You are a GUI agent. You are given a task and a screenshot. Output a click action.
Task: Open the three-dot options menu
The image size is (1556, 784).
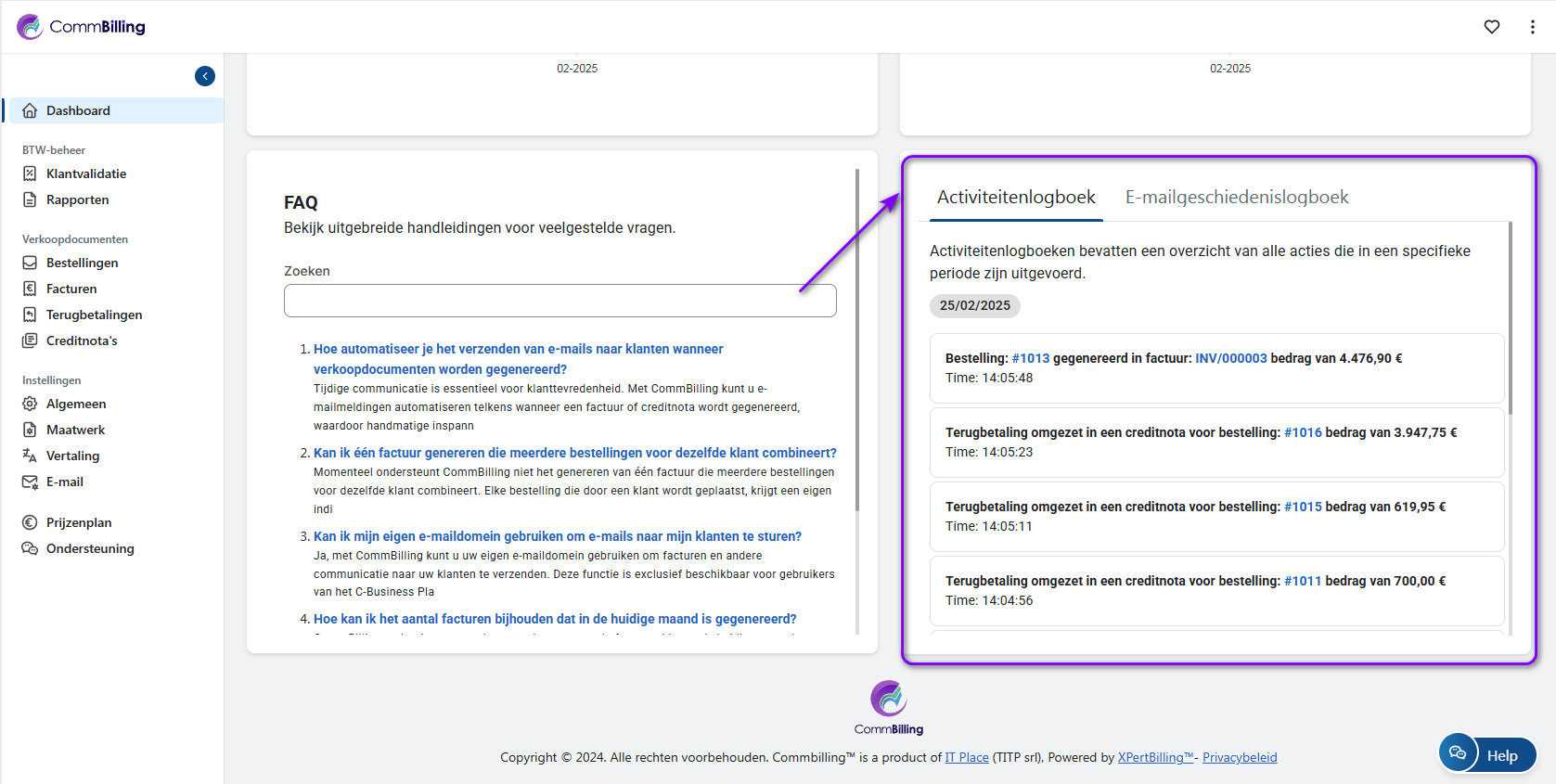1532,27
